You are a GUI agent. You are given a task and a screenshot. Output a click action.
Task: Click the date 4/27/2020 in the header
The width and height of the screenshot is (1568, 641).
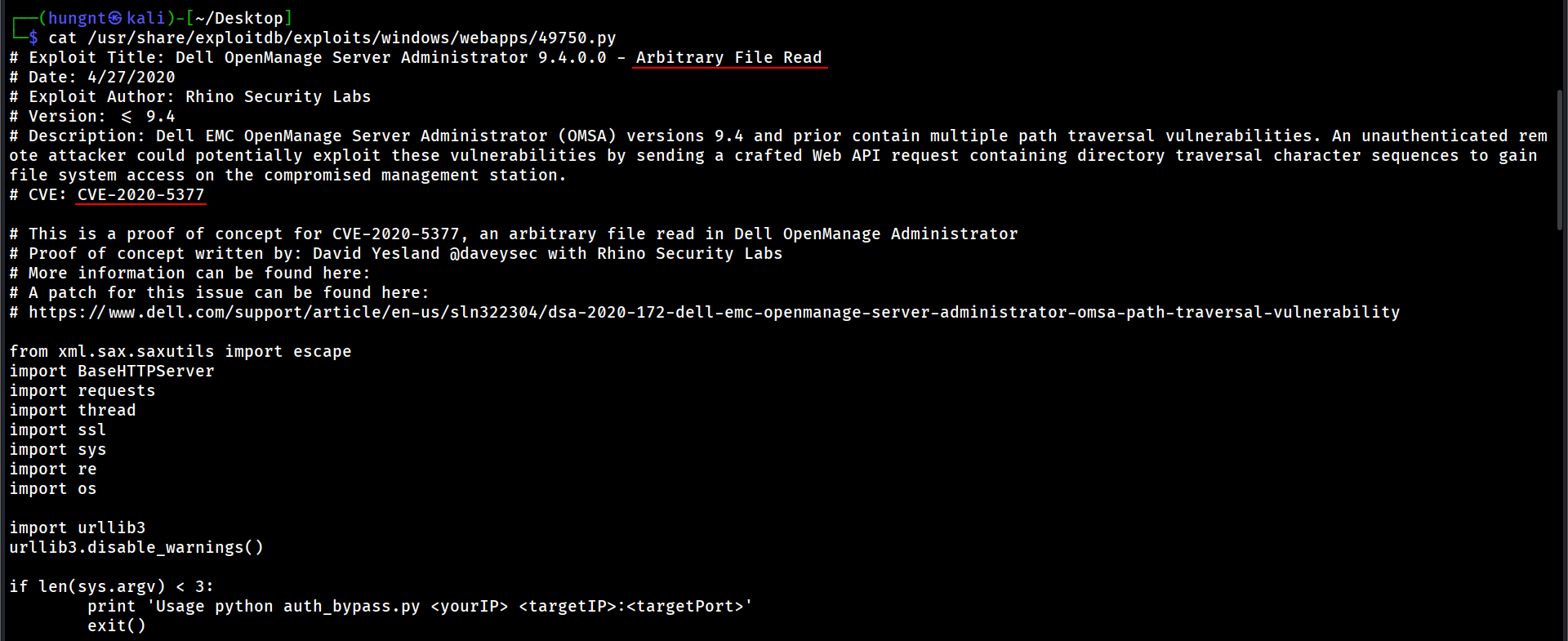131,78
